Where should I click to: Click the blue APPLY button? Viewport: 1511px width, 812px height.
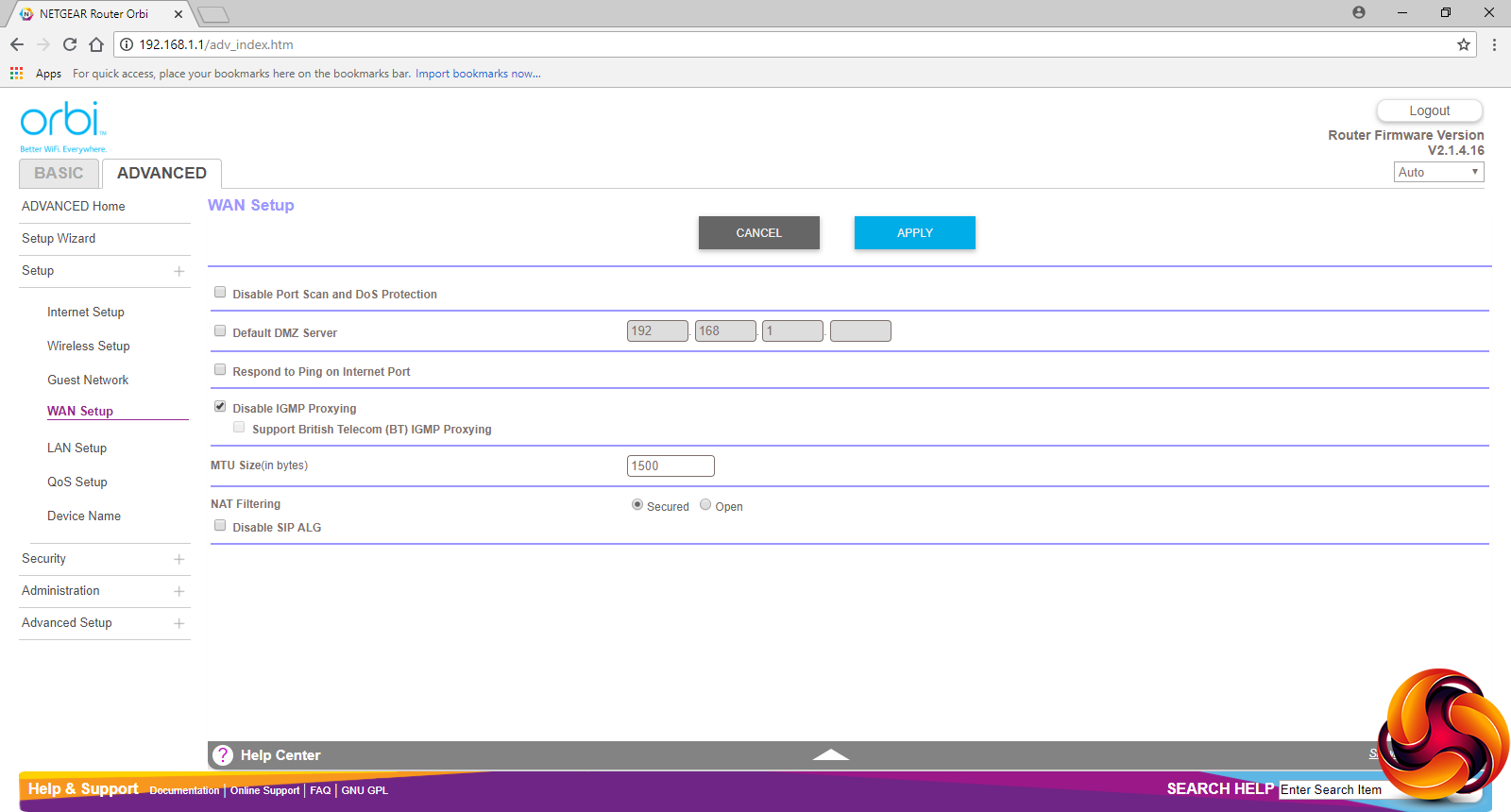point(914,233)
